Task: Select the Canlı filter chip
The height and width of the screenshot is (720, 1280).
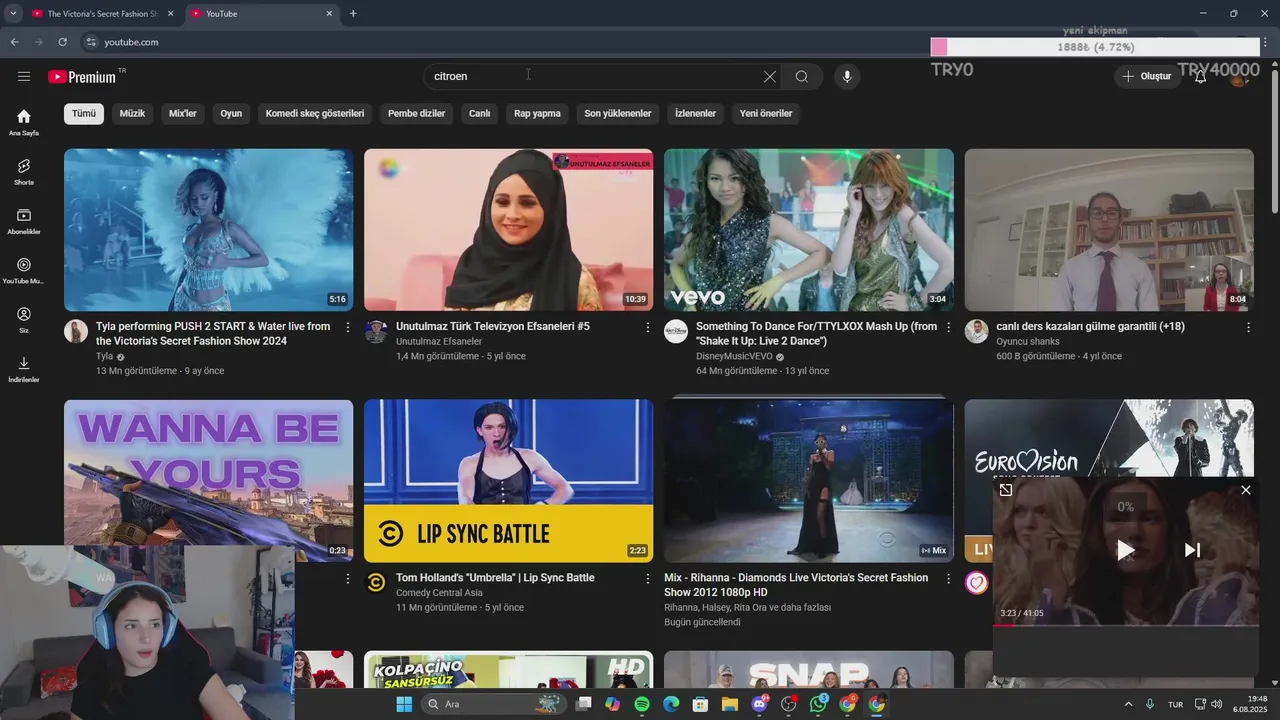Action: point(480,113)
